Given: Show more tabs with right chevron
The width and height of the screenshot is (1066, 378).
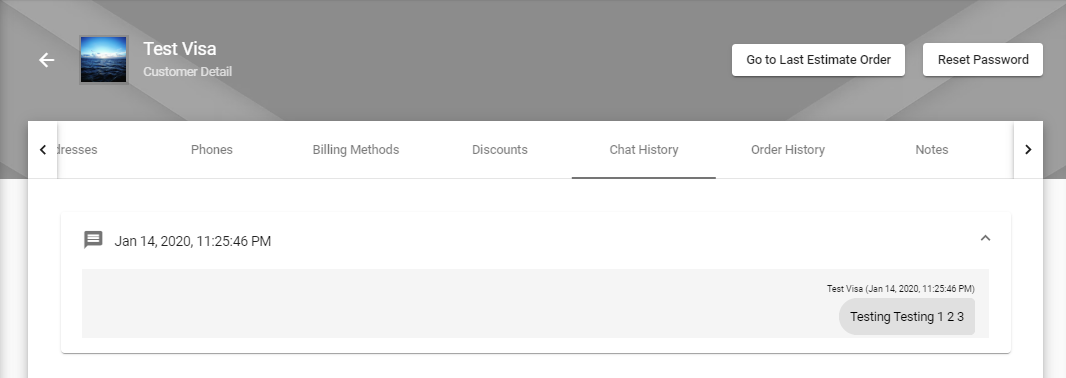Looking at the screenshot, I should pos(1028,150).
